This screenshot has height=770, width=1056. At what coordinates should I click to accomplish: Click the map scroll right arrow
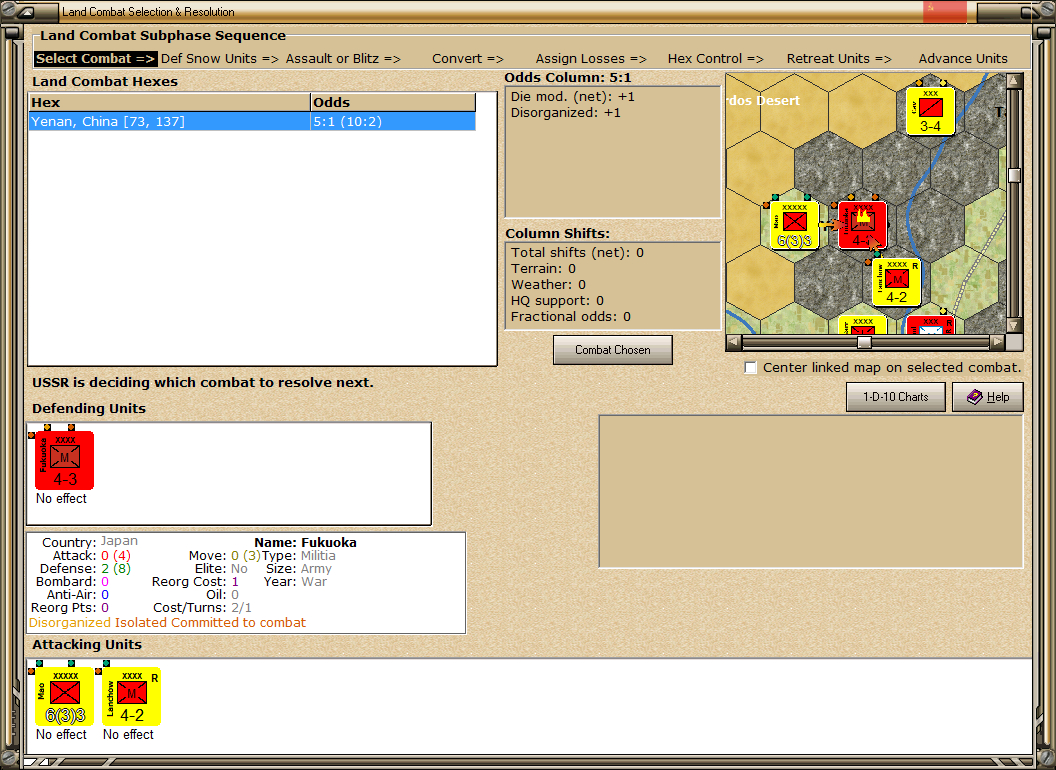(997, 342)
